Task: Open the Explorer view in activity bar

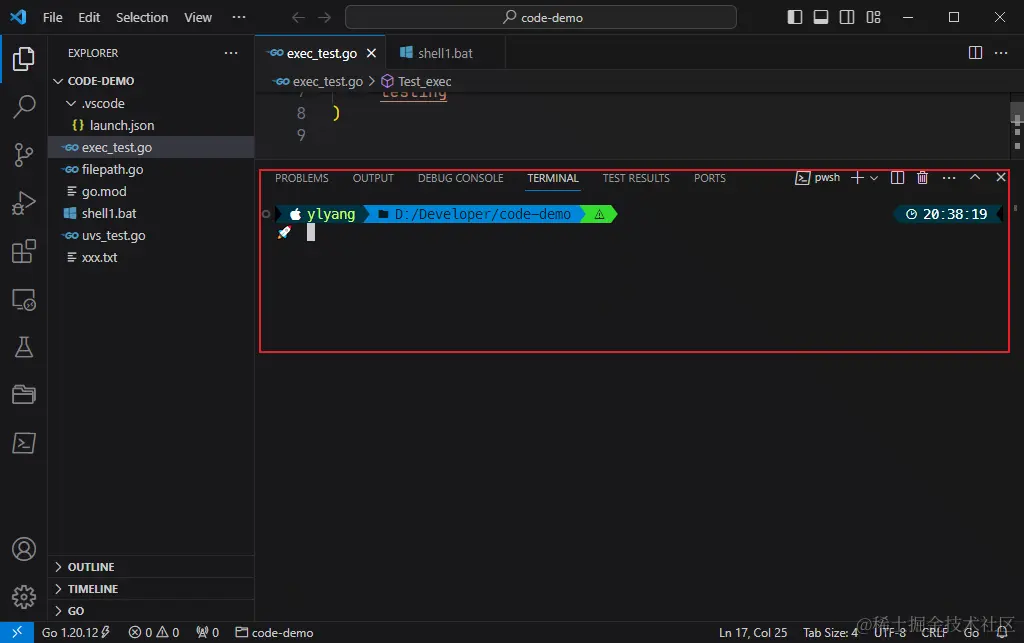Action: 24,59
